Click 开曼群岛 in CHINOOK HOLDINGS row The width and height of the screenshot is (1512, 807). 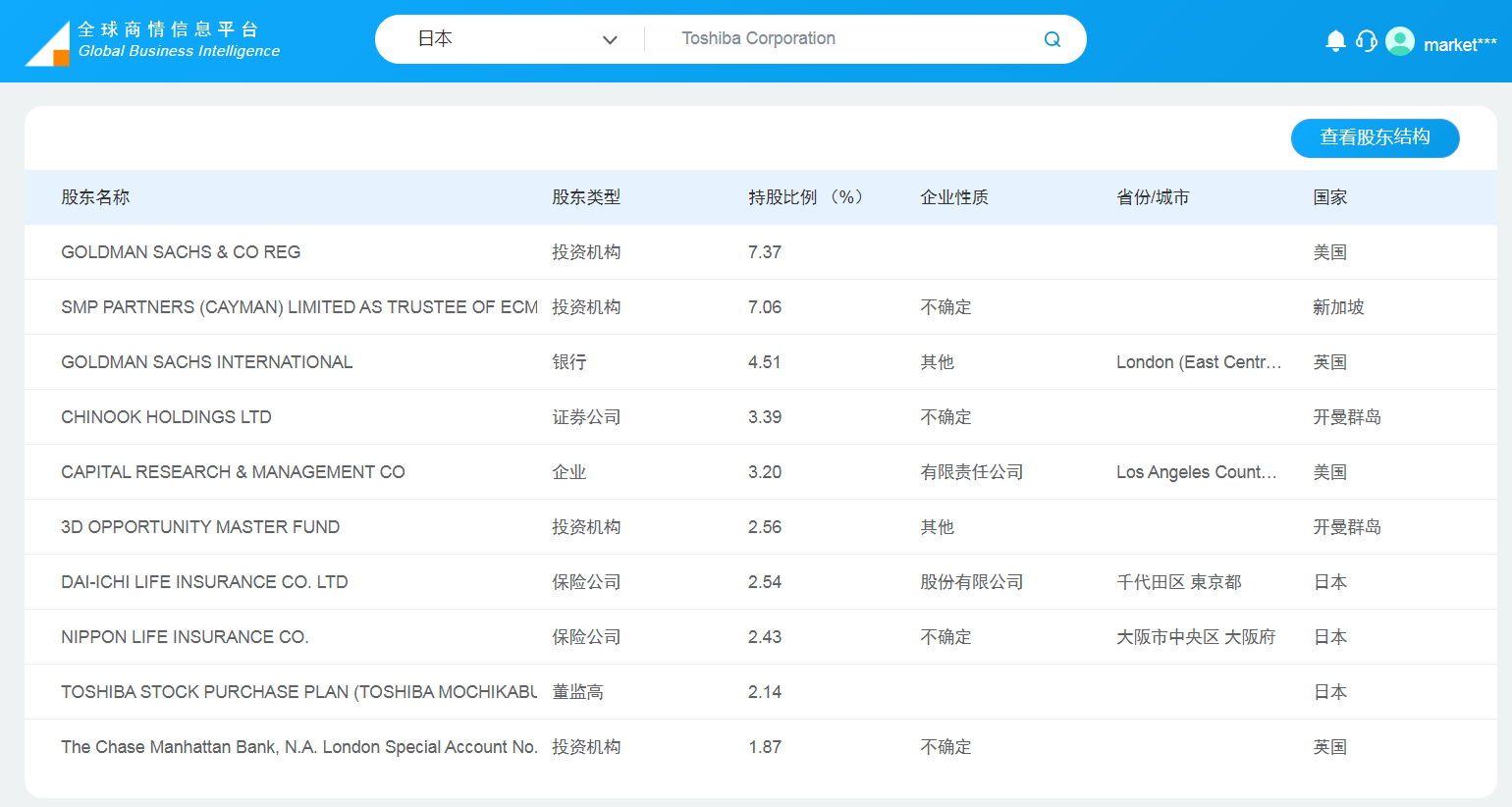coord(1347,417)
